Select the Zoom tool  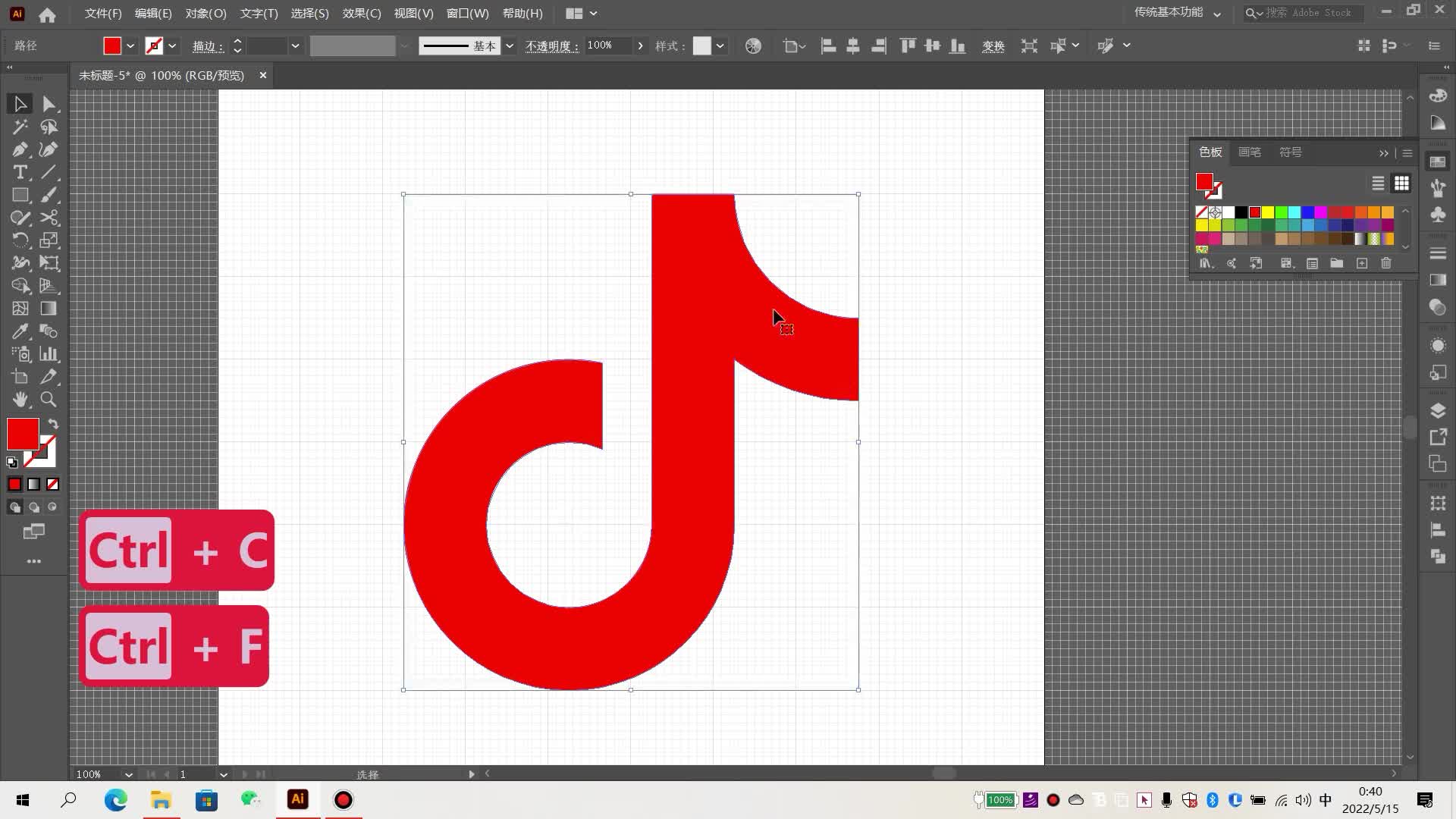pyautogui.click(x=49, y=400)
